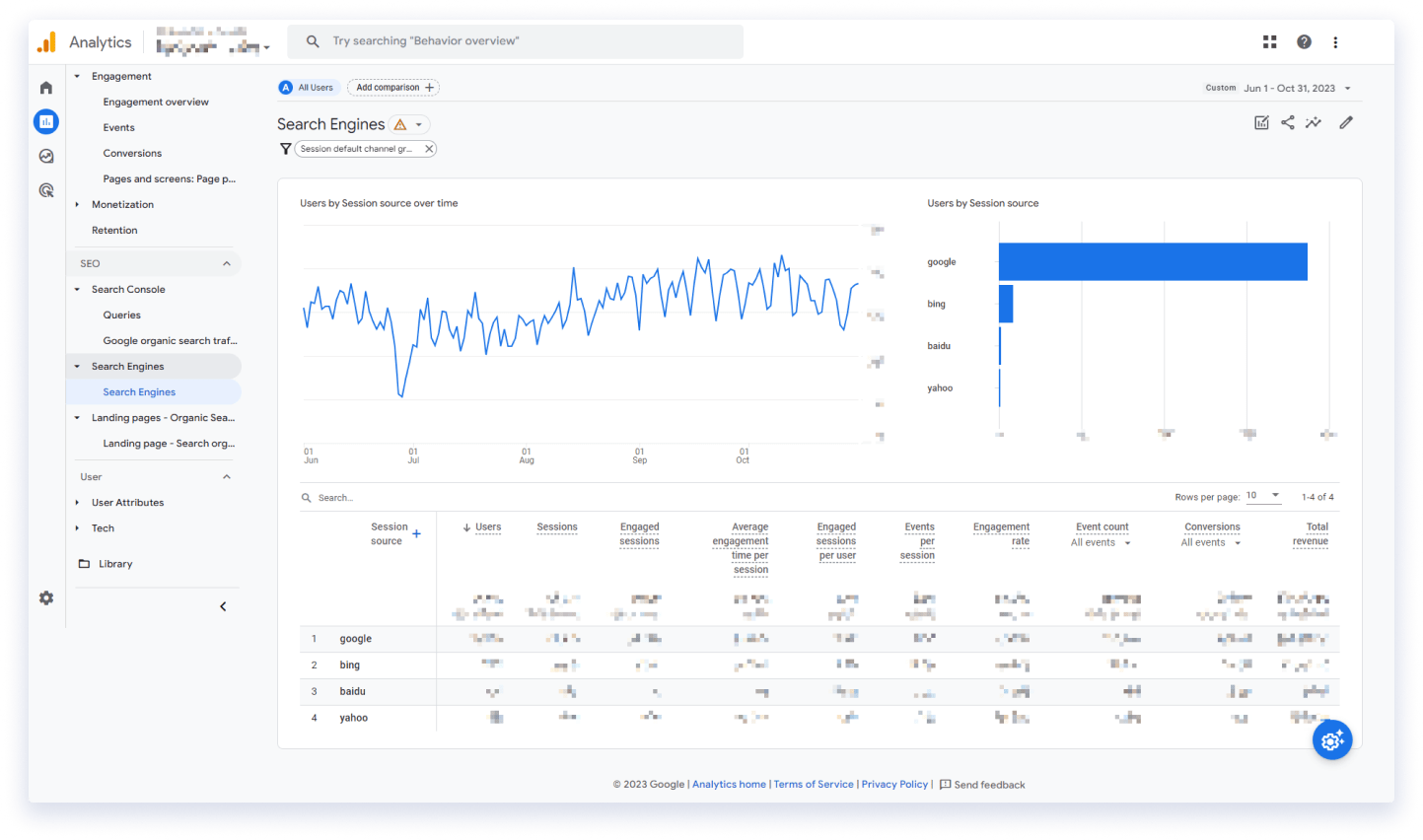Open the Privacy Policy link
The height and width of the screenshot is (840, 1423).
point(894,785)
